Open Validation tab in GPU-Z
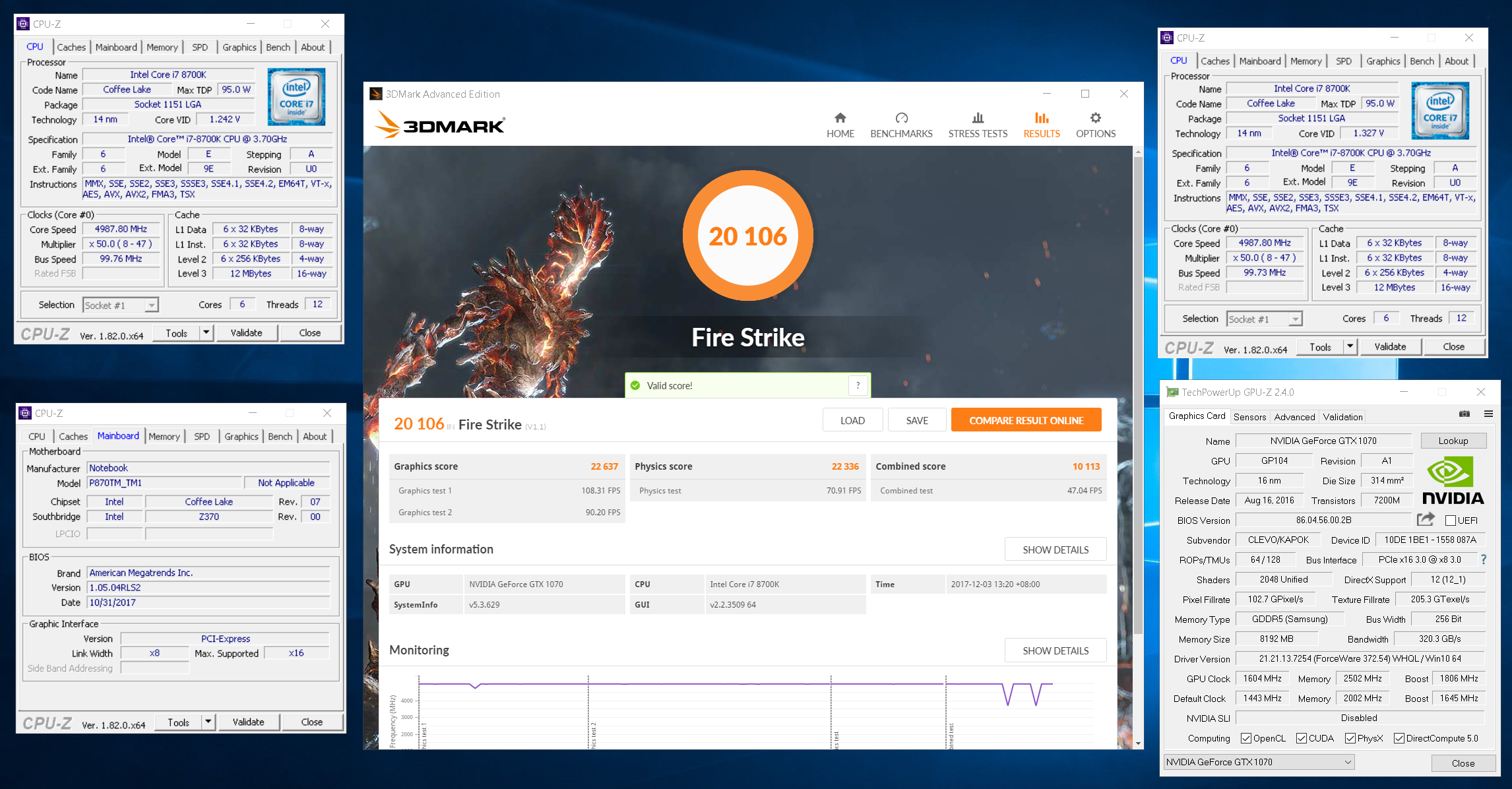 pos(1342,416)
